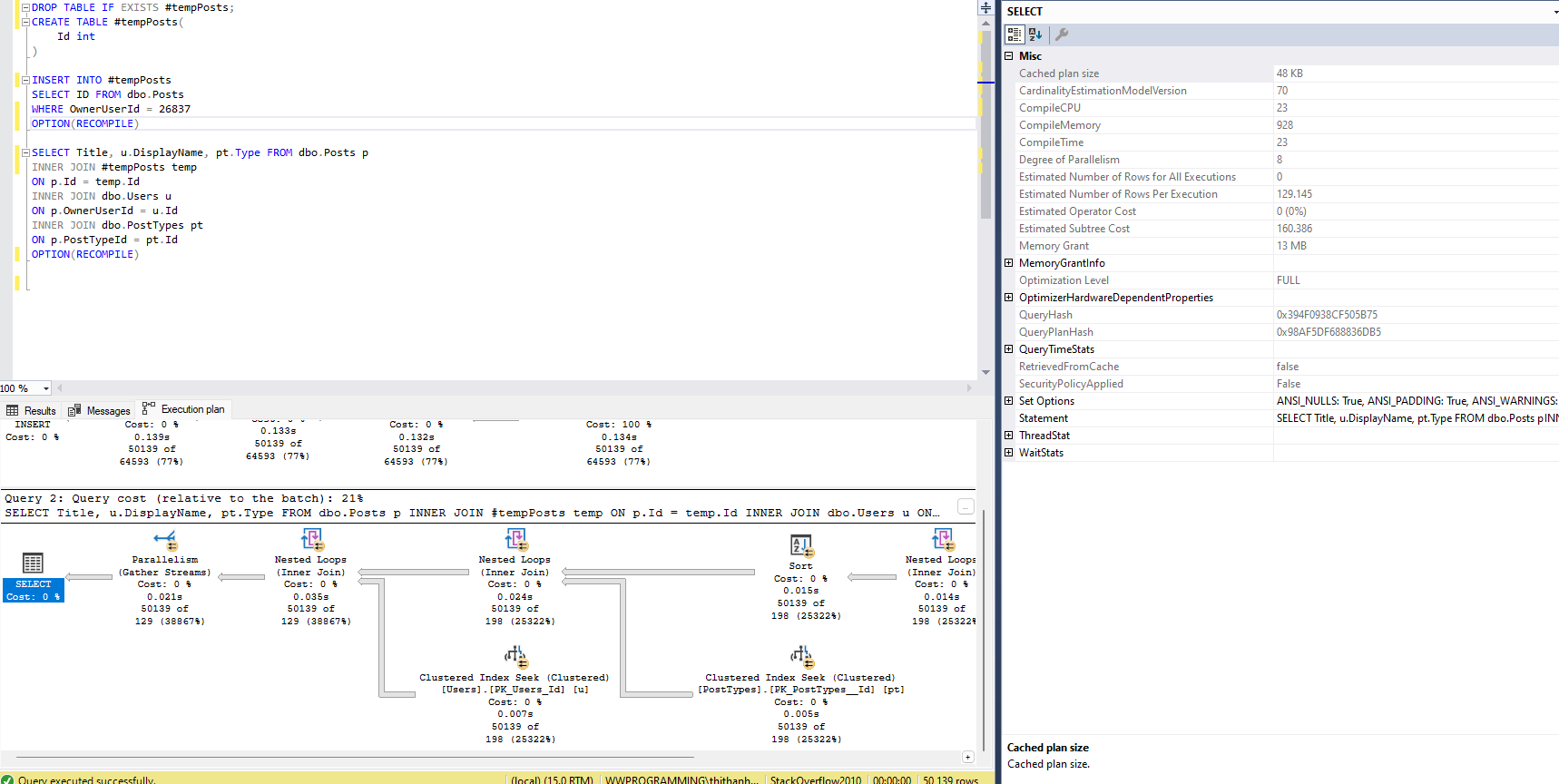The image size is (1559, 784).
Task: Expand the QueryTimeStats property
Action: [x=1008, y=349]
